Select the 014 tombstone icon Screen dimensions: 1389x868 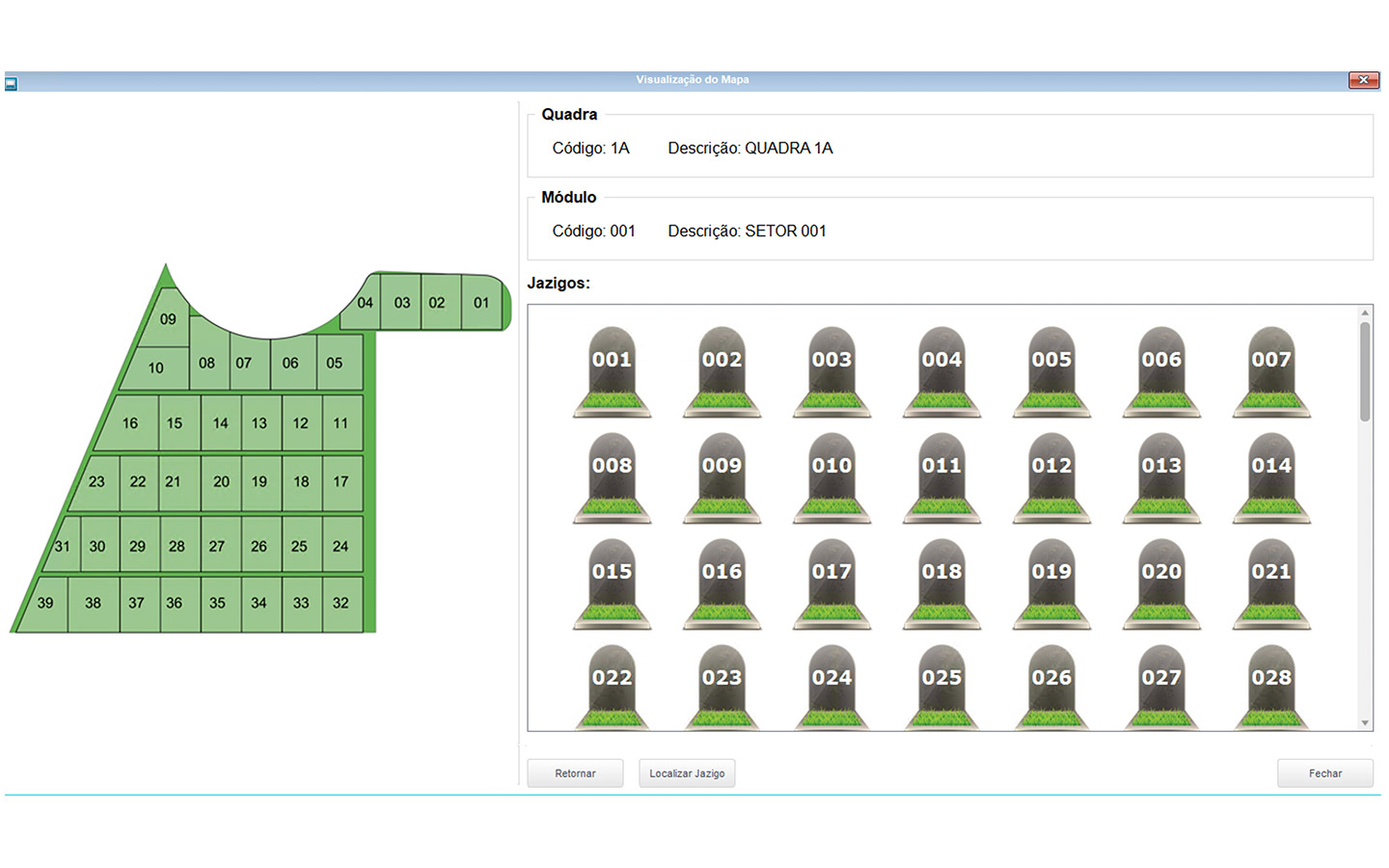[x=1271, y=477]
